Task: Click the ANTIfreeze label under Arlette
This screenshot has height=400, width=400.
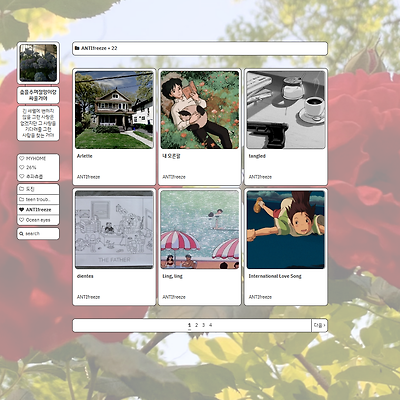Action: (x=88, y=177)
